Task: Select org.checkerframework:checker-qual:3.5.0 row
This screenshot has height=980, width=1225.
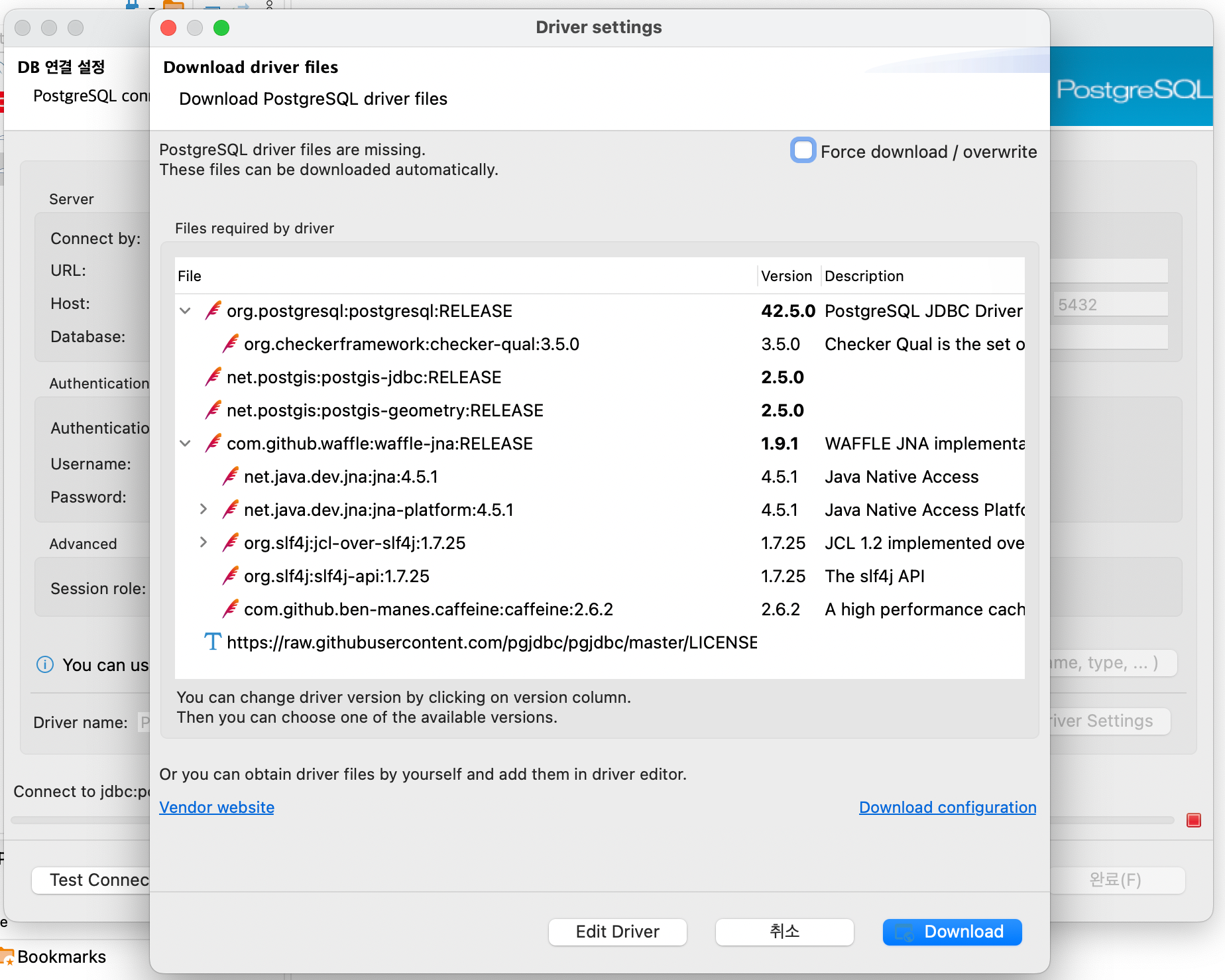Action: (x=599, y=344)
